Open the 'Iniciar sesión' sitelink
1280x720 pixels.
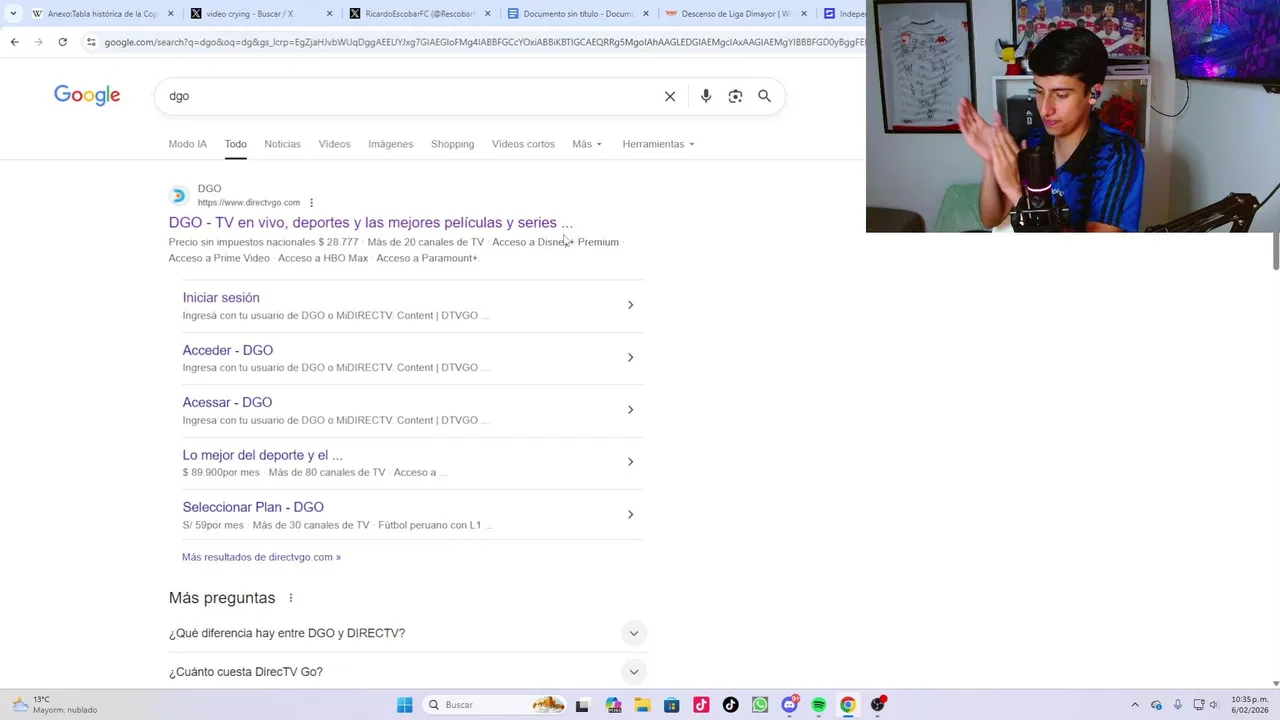pyautogui.click(x=221, y=298)
